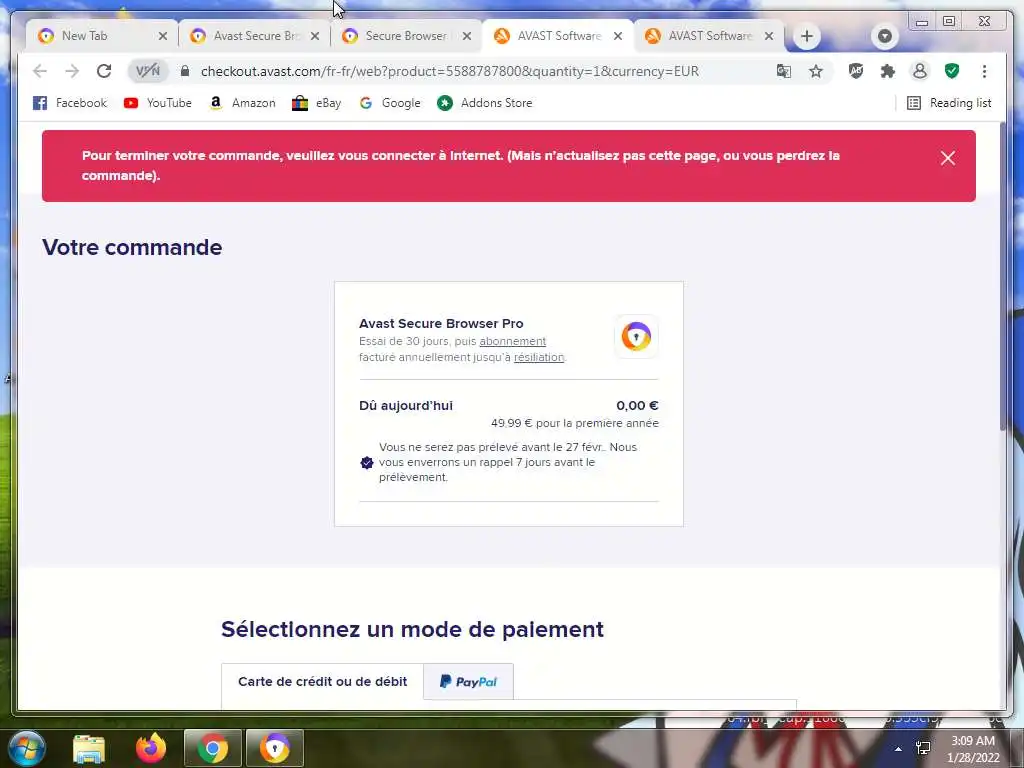Select Carte de crédit ou de débit tab
This screenshot has width=1024, height=768.
click(323, 682)
